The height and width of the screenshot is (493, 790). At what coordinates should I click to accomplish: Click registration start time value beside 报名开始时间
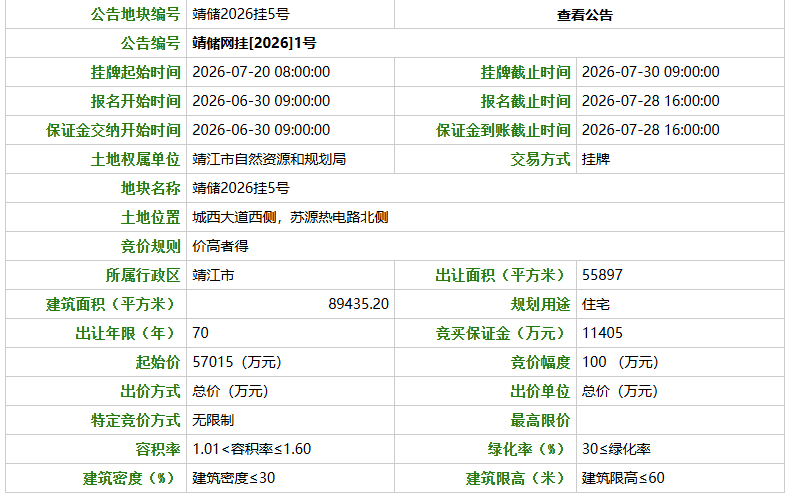[261, 101]
